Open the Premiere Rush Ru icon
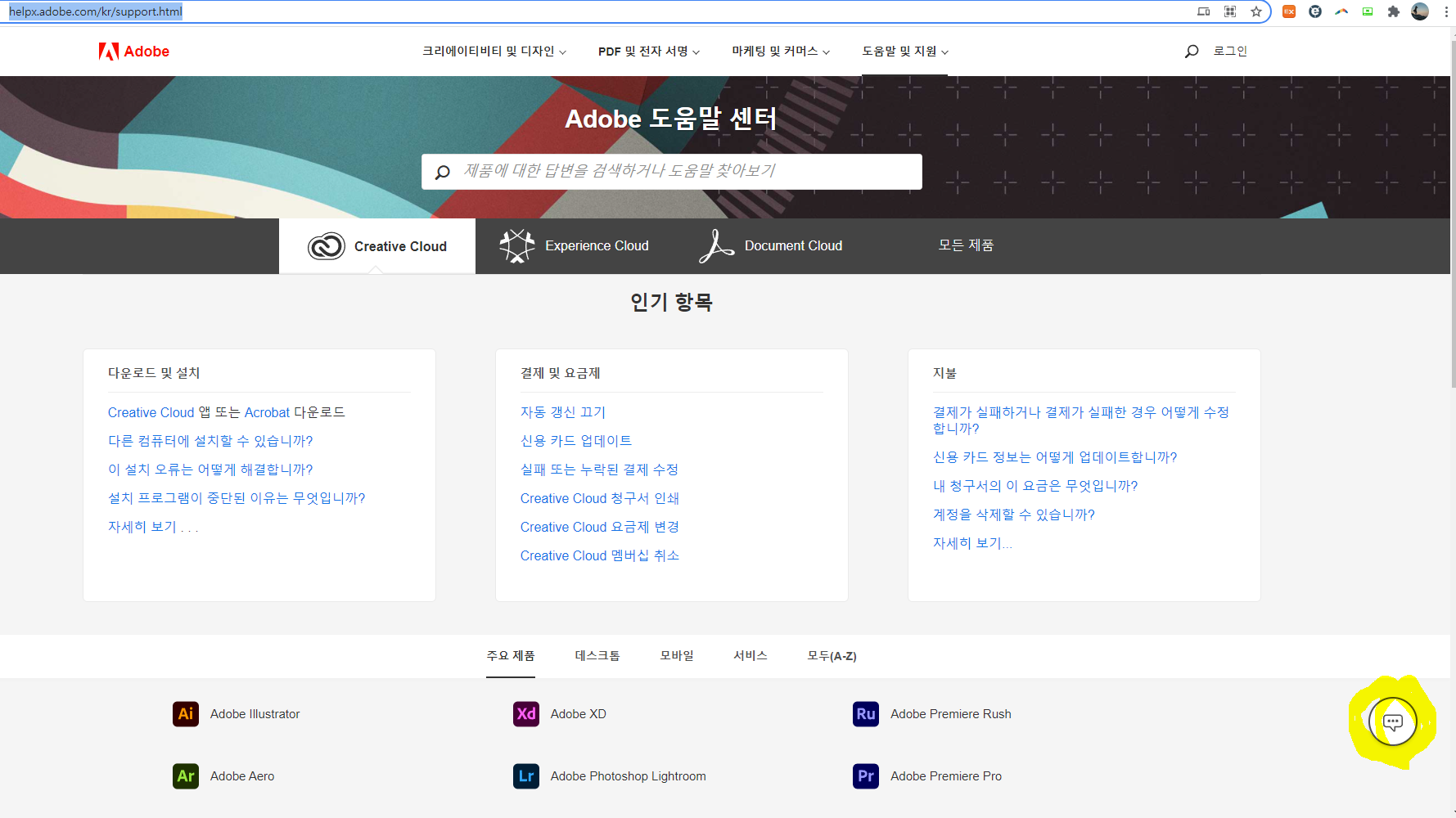1456x818 pixels. coord(866,714)
